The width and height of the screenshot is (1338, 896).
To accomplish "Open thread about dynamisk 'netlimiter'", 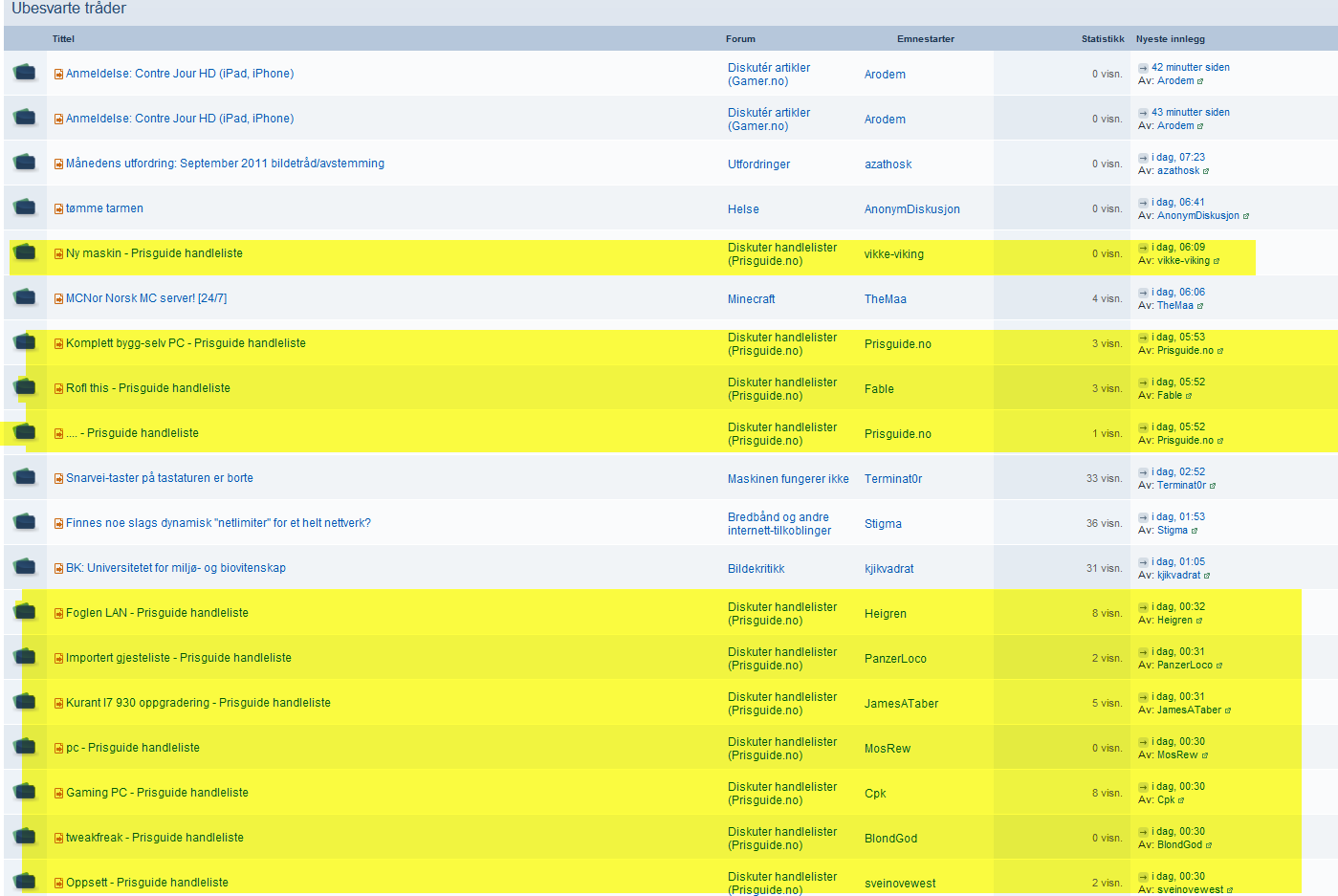I will [x=218, y=523].
